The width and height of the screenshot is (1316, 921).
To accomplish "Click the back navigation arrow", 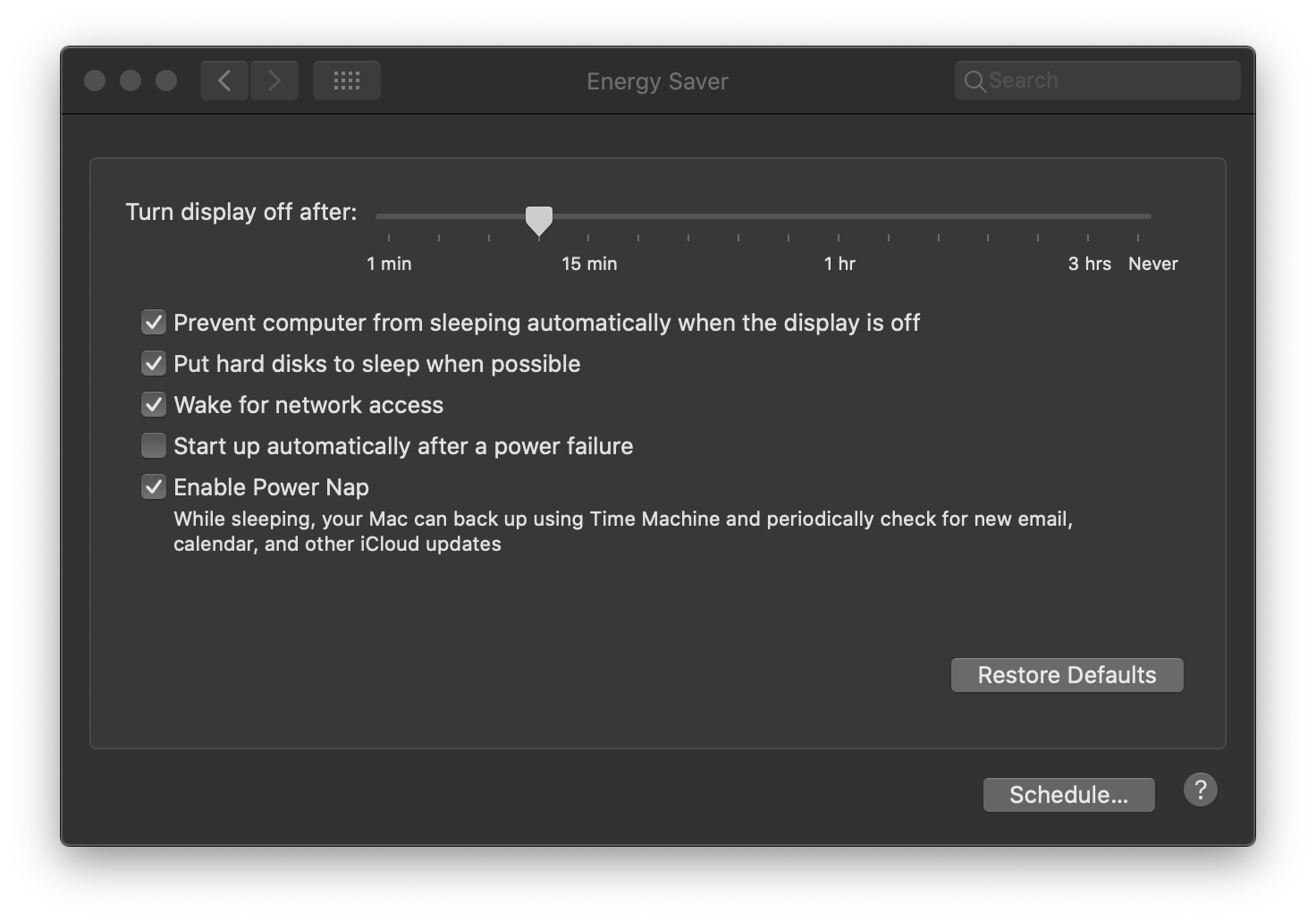I will pos(224,80).
